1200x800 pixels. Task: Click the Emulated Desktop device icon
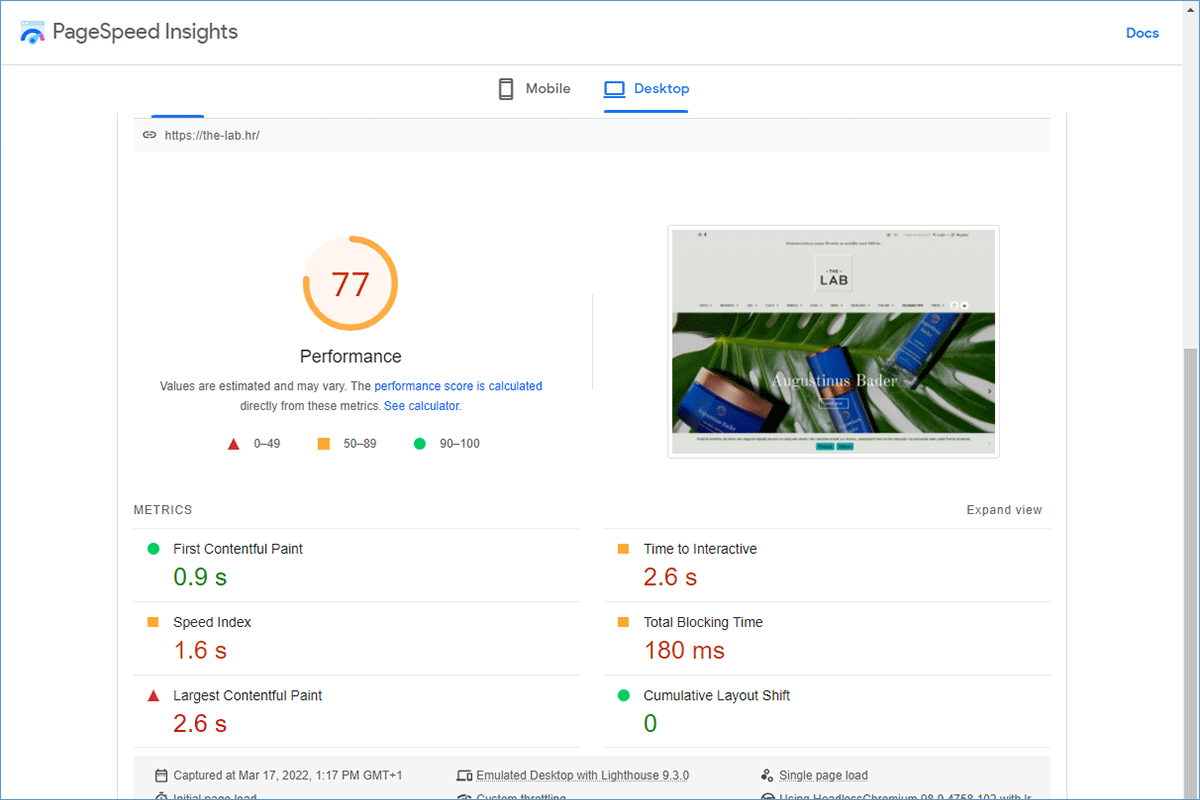pos(464,775)
